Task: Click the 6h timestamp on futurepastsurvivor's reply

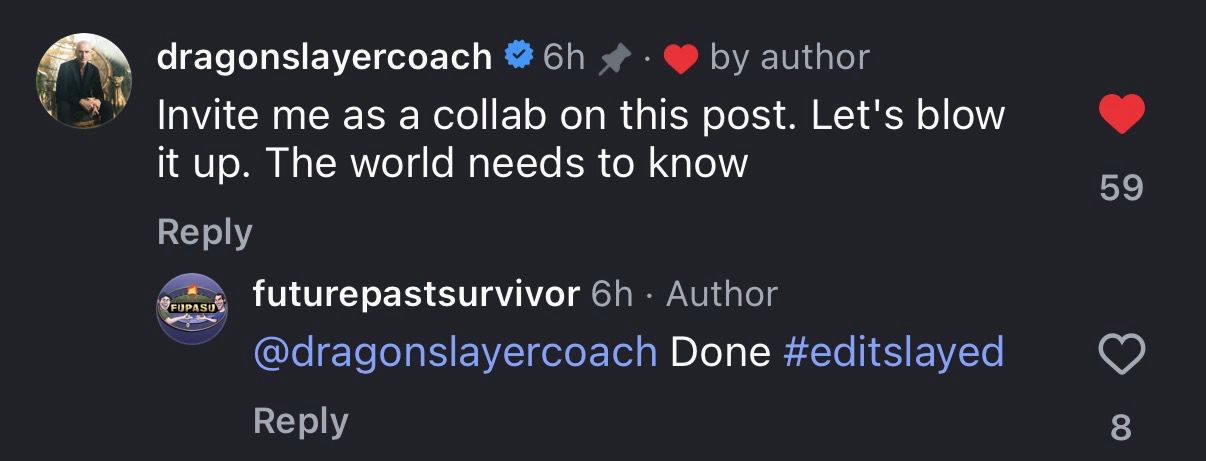Action: (612, 294)
